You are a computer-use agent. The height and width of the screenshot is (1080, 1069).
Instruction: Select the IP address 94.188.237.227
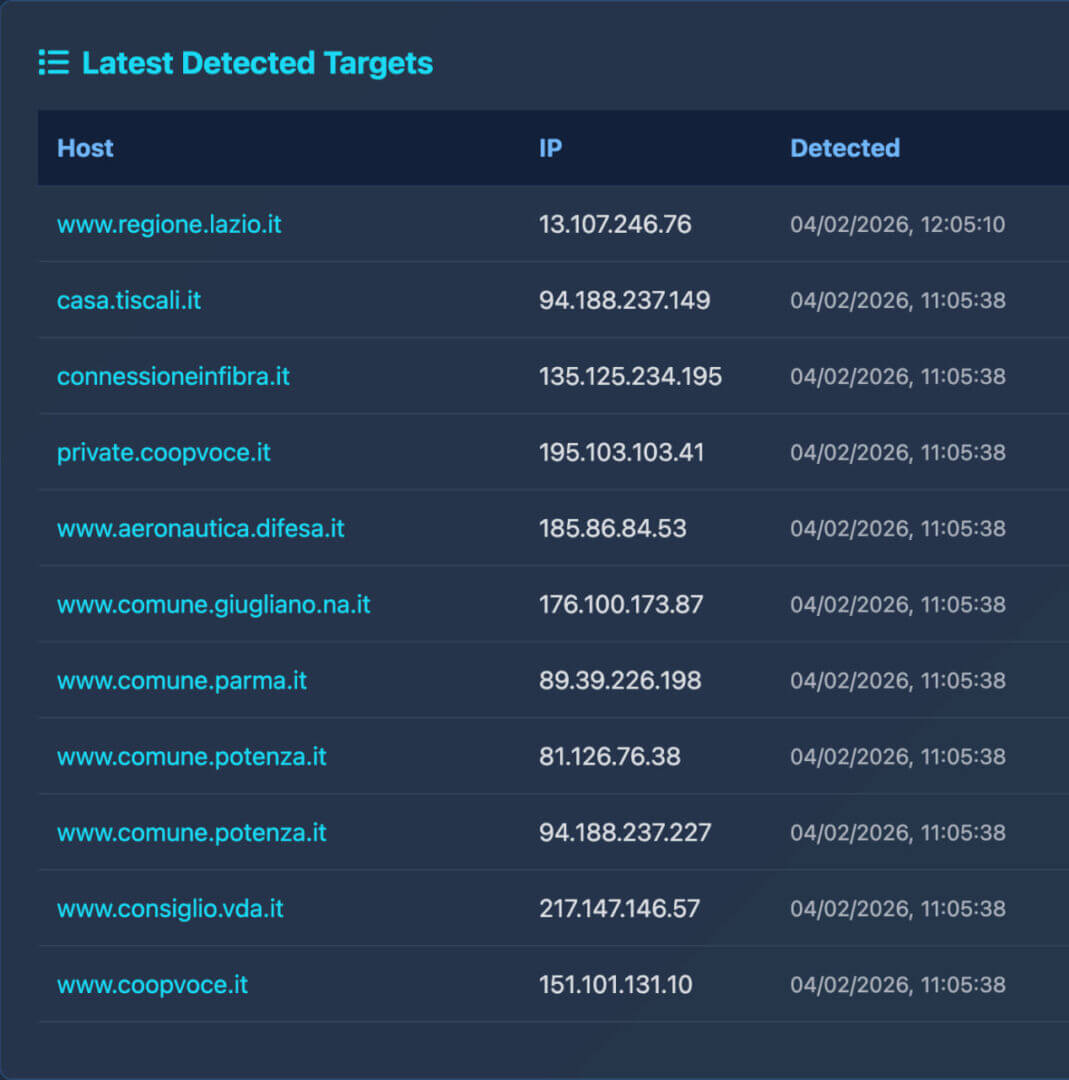[x=625, y=832]
